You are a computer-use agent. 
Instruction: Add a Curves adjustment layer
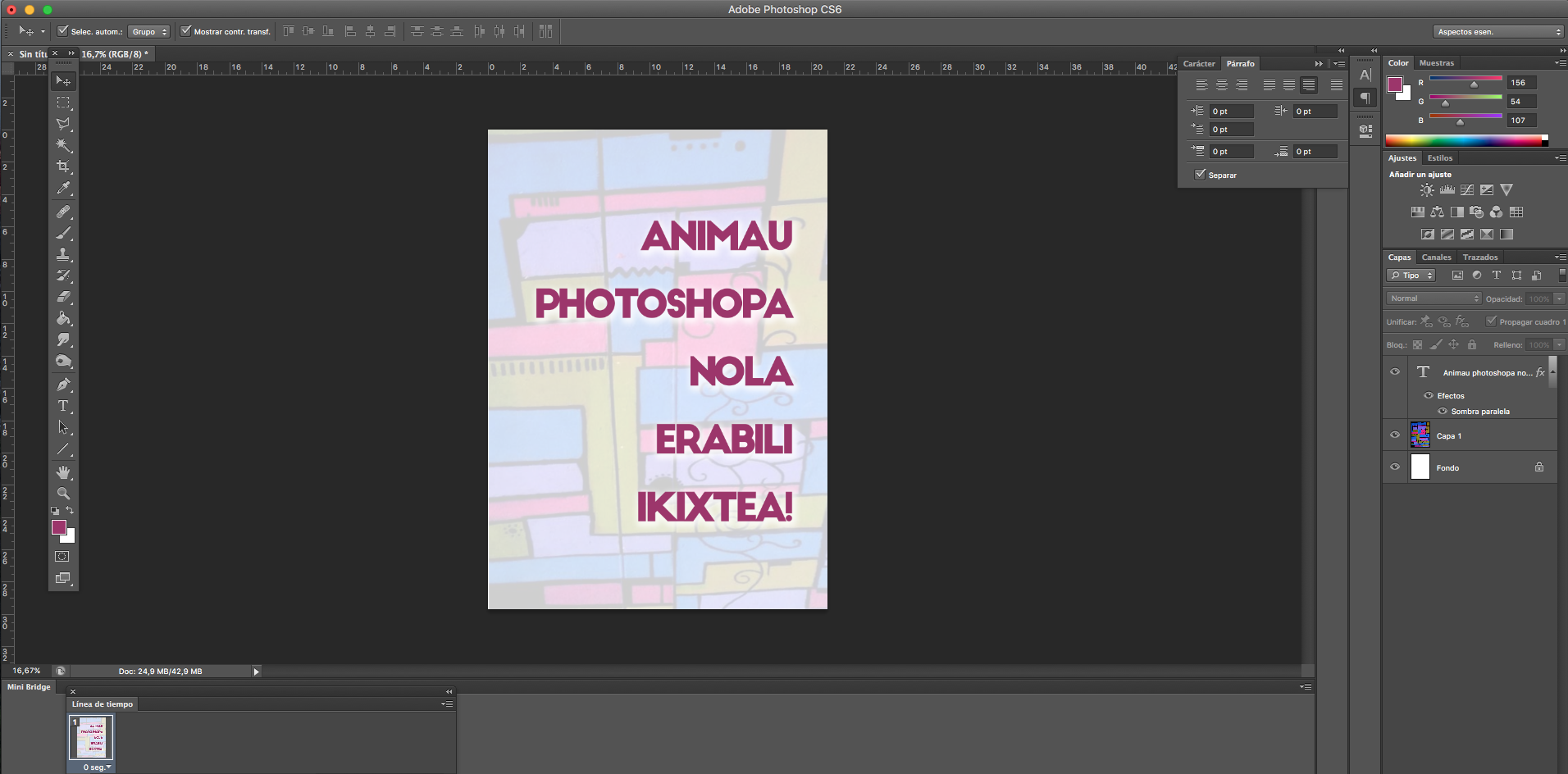pos(1467,189)
